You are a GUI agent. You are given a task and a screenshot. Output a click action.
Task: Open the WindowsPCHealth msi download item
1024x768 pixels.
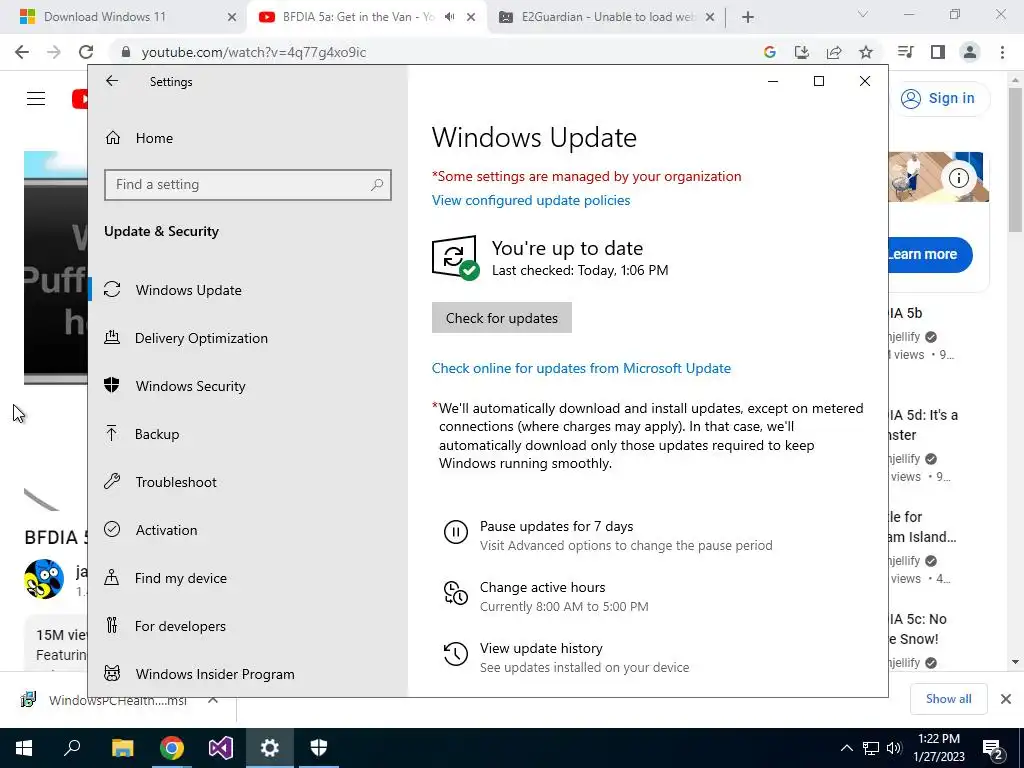click(x=104, y=700)
